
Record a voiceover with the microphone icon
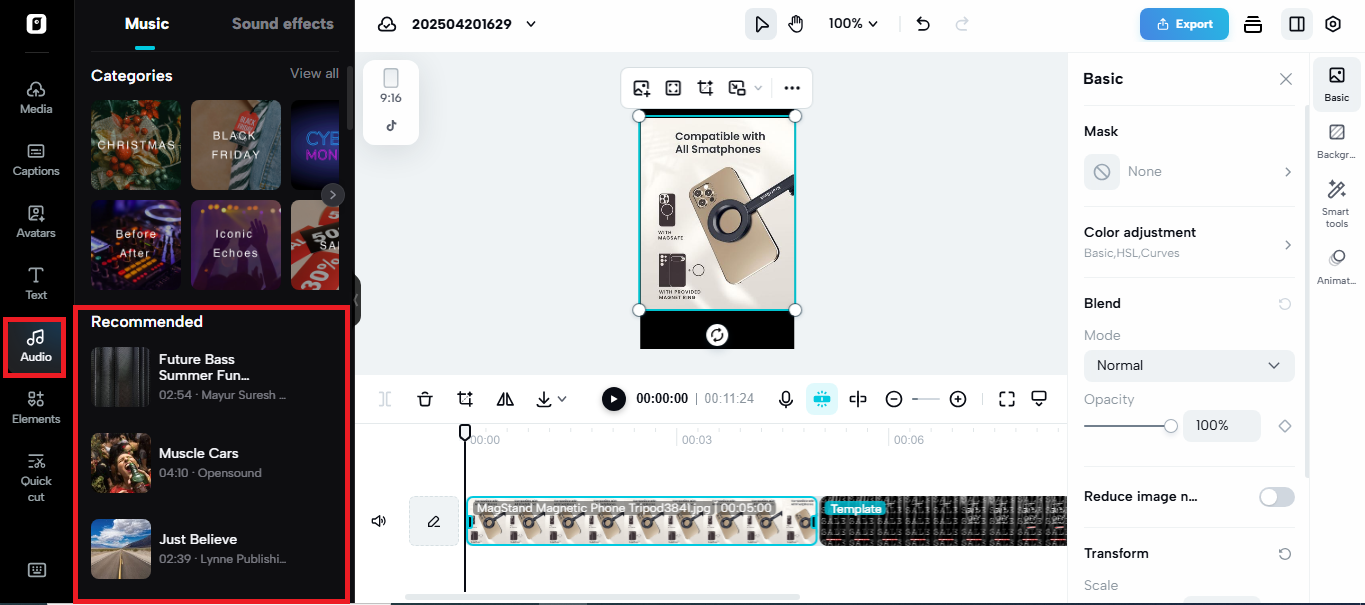point(785,398)
